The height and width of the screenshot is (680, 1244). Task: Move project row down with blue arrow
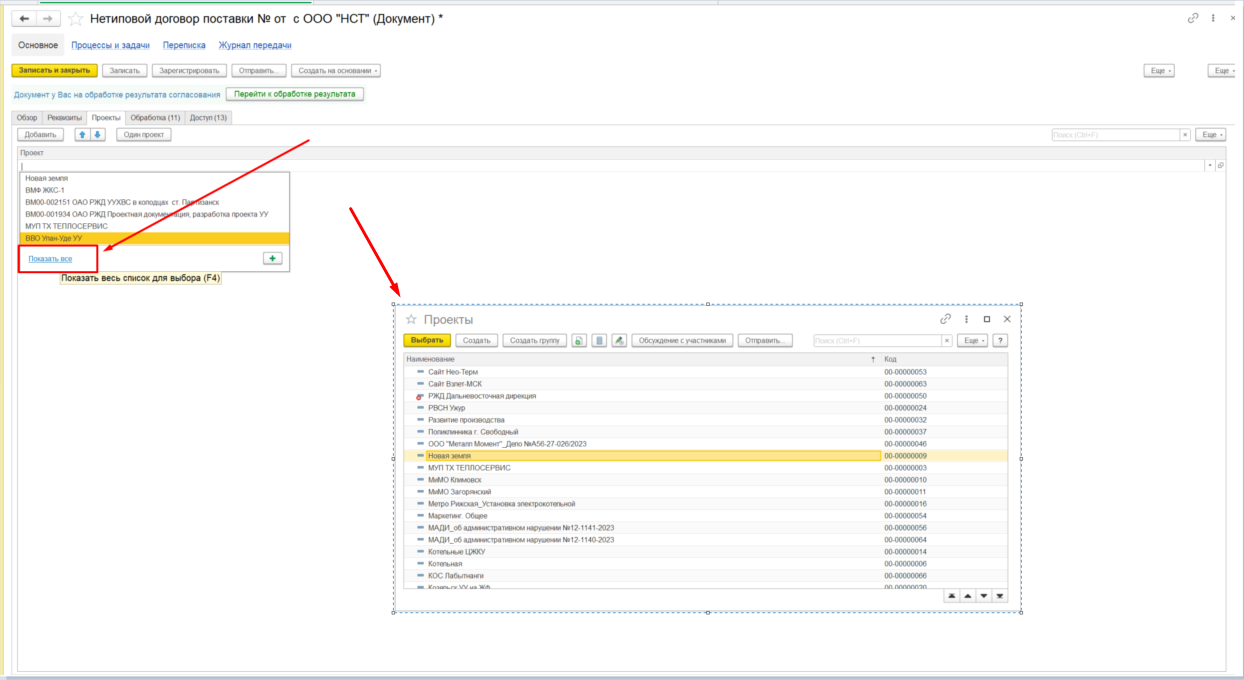click(x=97, y=134)
